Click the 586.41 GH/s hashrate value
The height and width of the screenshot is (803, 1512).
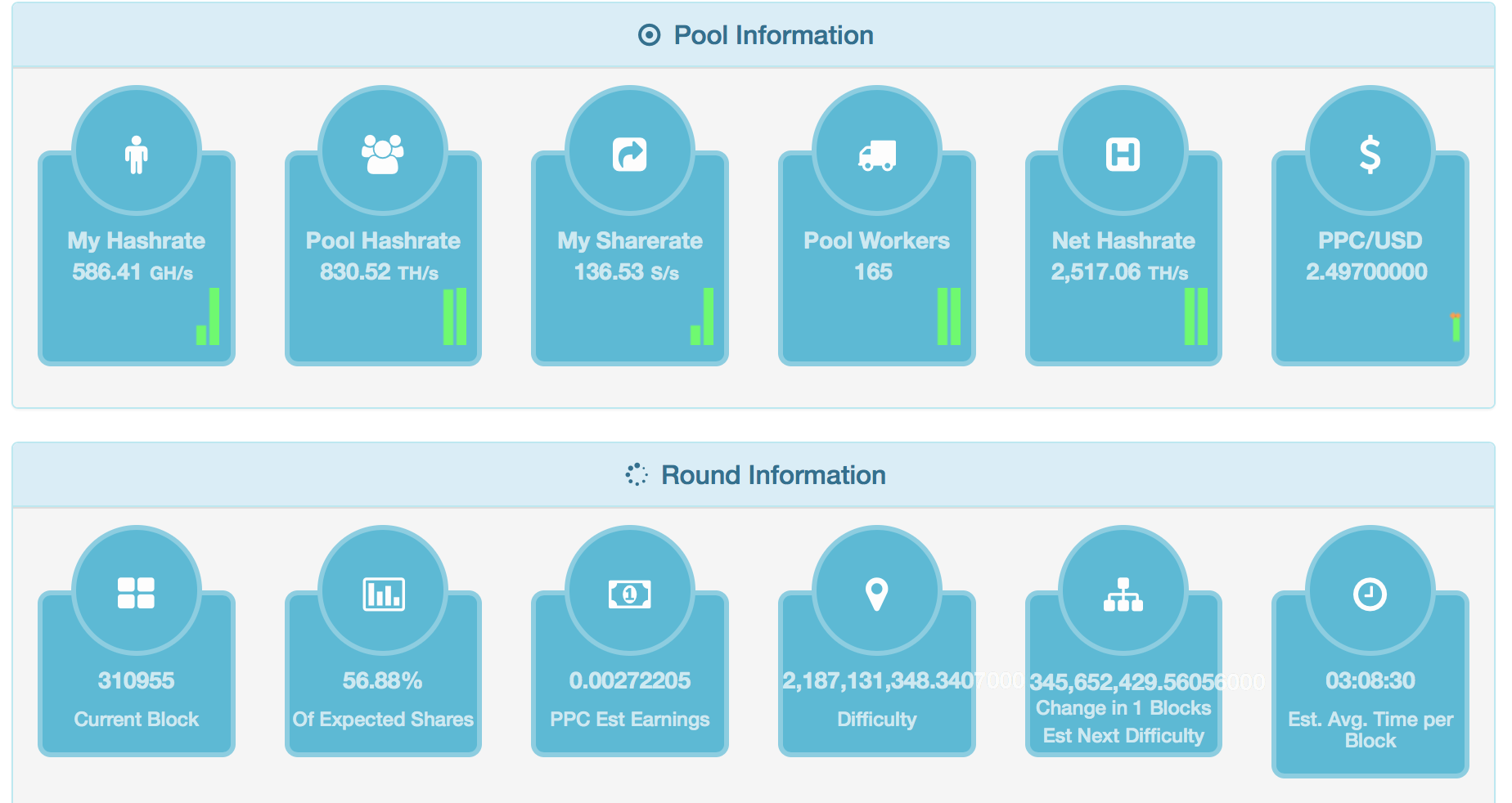coord(133,272)
